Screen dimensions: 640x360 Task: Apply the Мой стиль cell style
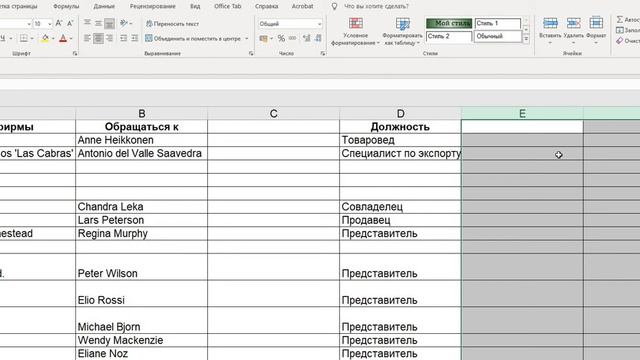(449, 23)
